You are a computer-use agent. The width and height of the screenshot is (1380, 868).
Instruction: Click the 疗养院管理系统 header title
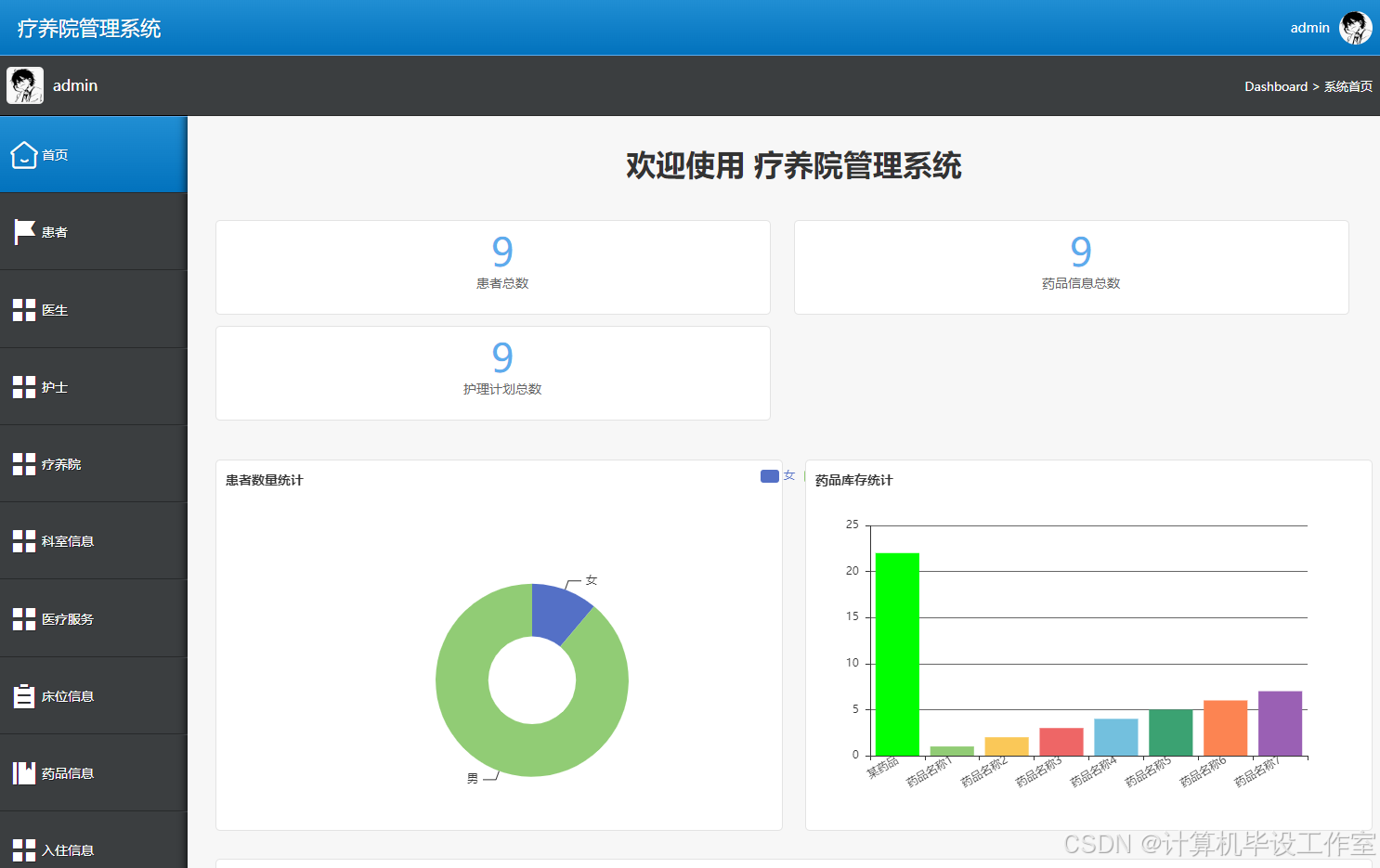pos(89,29)
